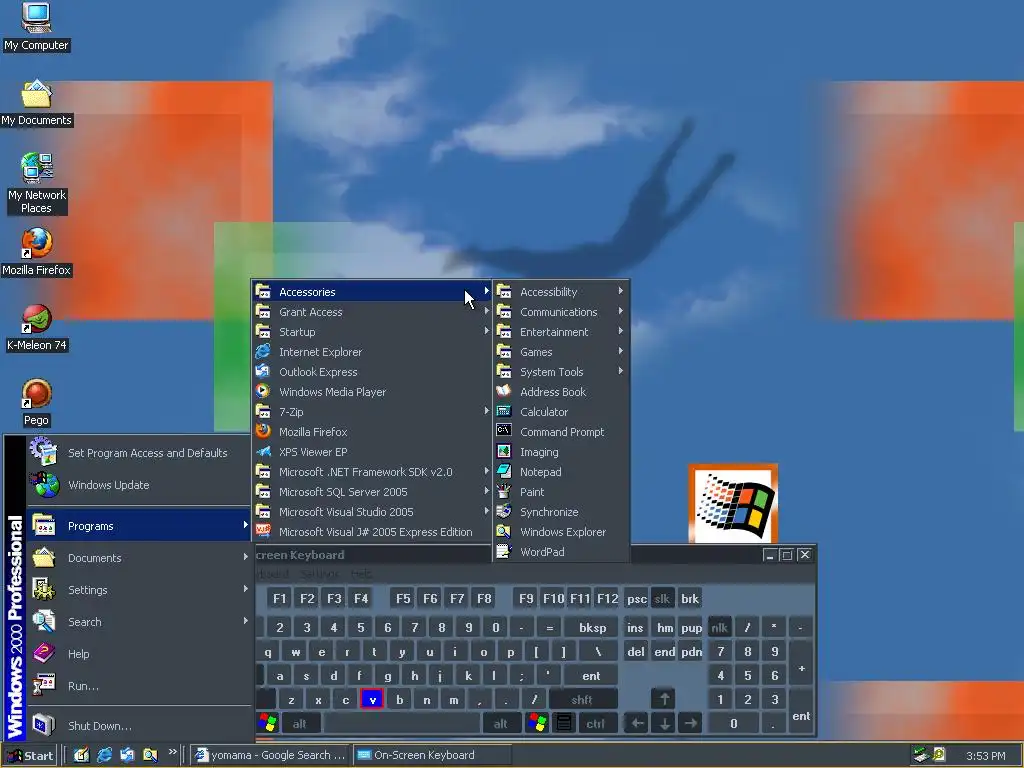Expand the Accessibility submenu
The width and height of the screenshot is (1024, 768).
click(x=562, y=291)
